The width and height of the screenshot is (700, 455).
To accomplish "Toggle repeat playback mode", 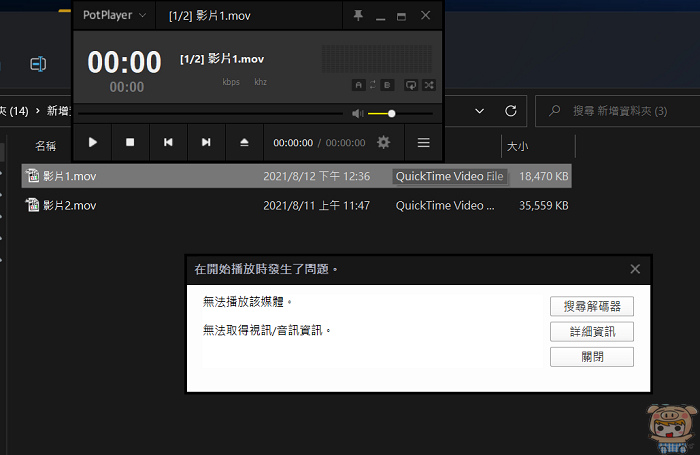I will coord(411,85).
